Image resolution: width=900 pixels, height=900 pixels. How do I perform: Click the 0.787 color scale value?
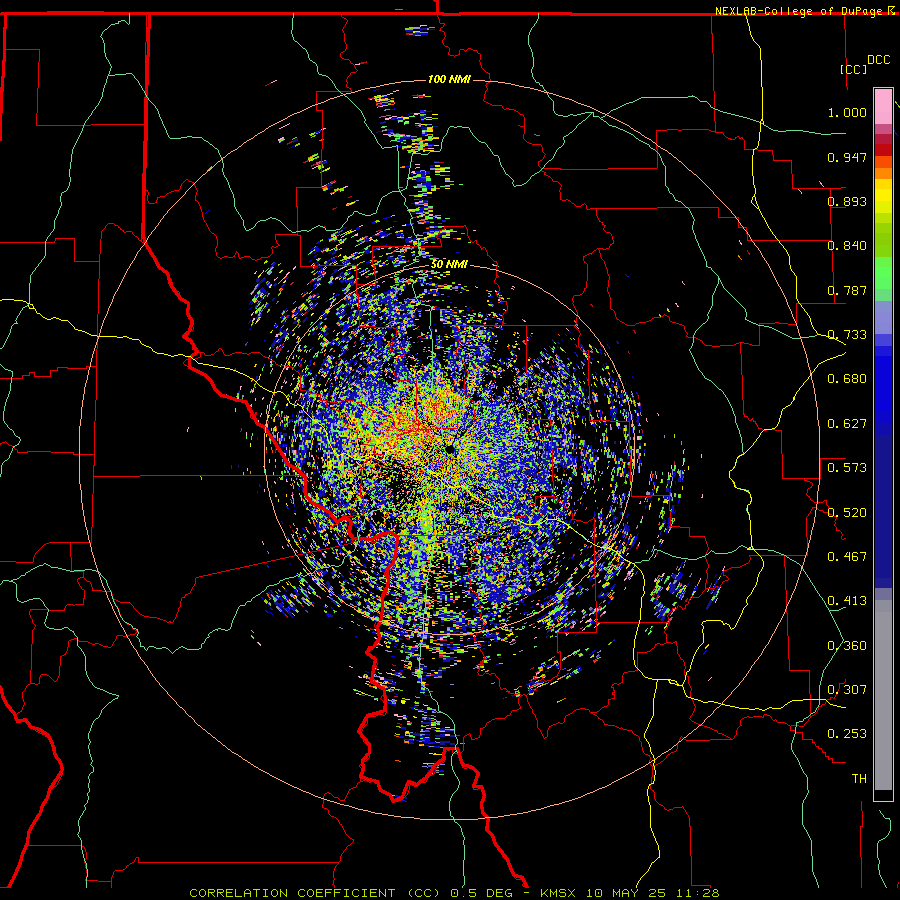coord(847,290)
